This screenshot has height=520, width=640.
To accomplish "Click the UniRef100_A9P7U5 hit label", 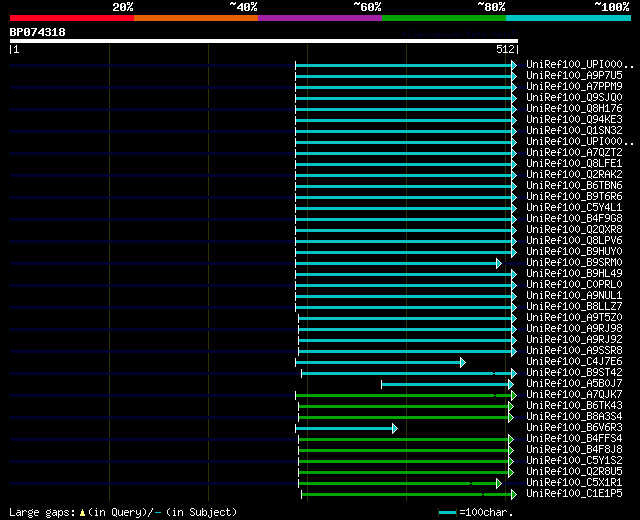I will point(574,76).
